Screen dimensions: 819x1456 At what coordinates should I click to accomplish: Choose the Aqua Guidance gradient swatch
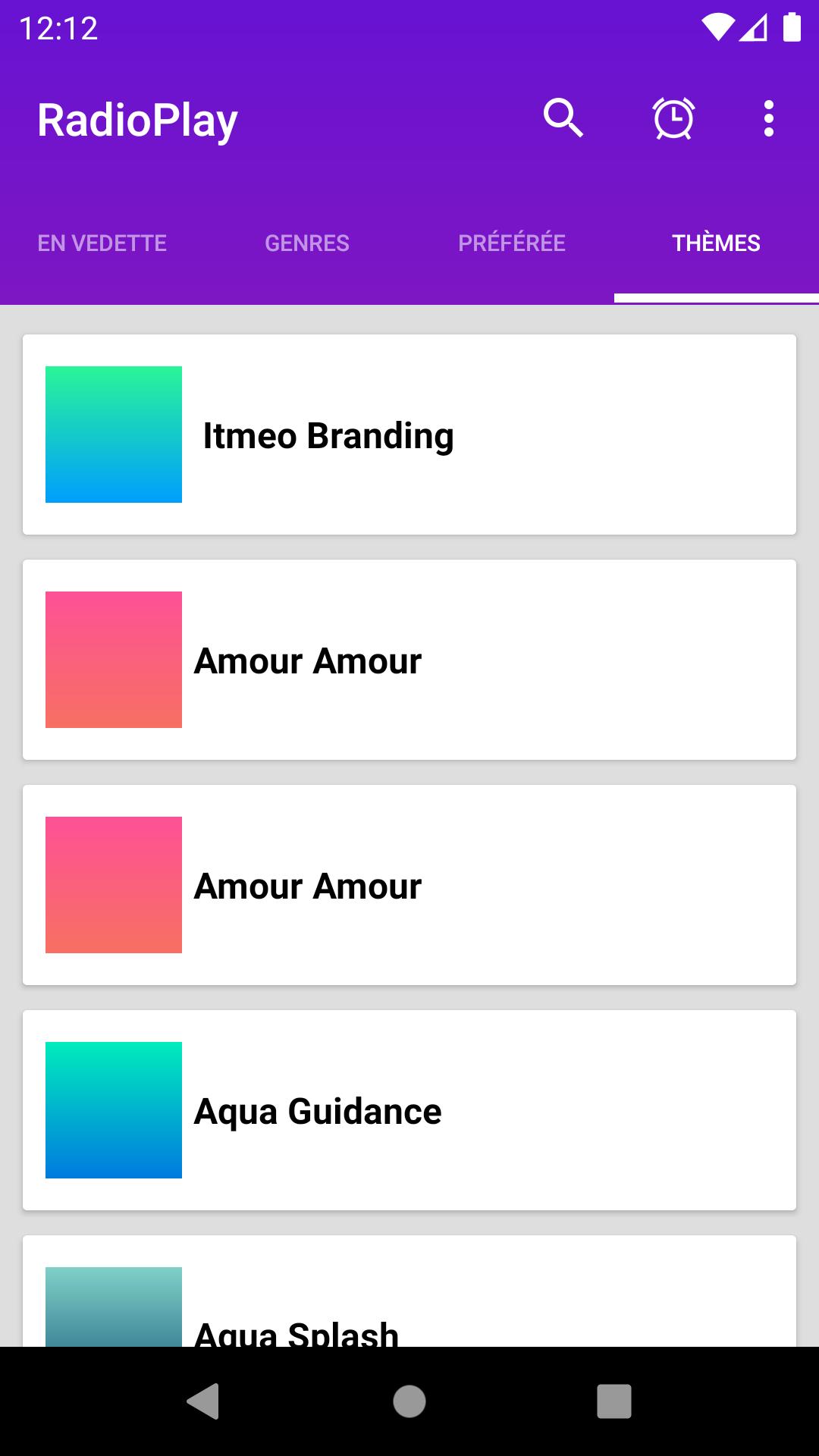pos(114,1110)
